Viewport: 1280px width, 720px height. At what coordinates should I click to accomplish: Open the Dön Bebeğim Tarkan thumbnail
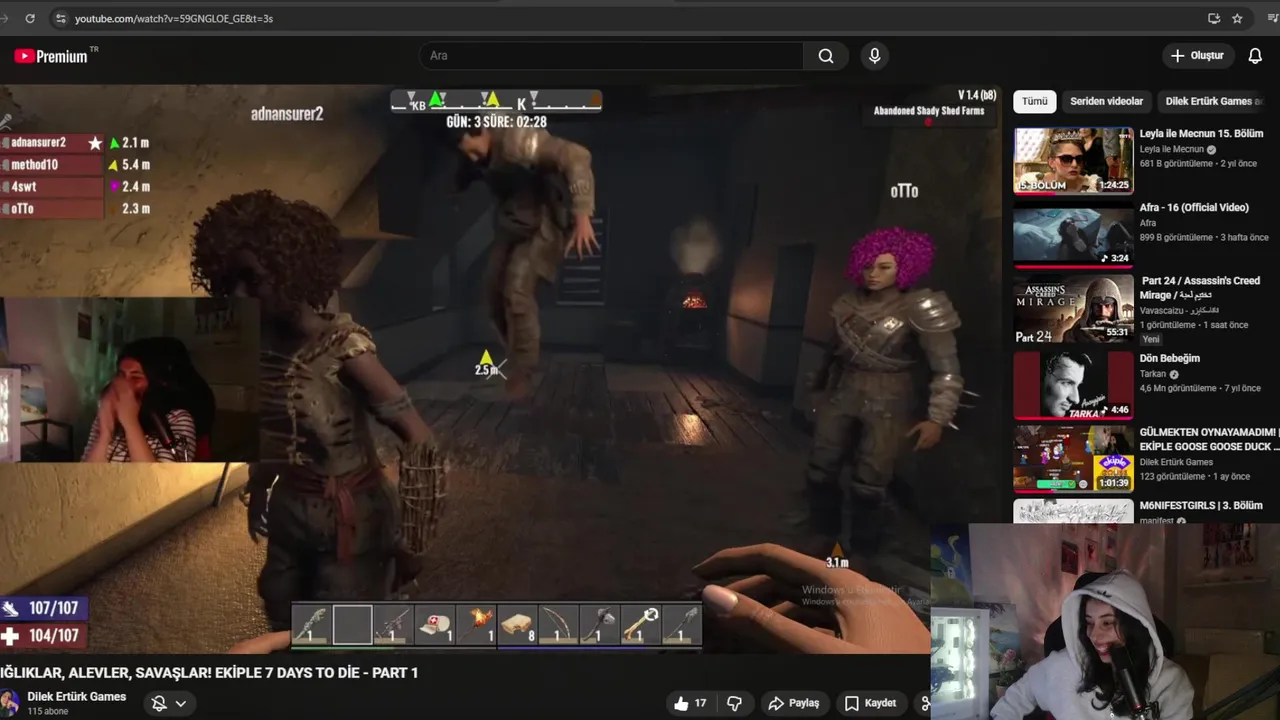(x=1073, y=385)
